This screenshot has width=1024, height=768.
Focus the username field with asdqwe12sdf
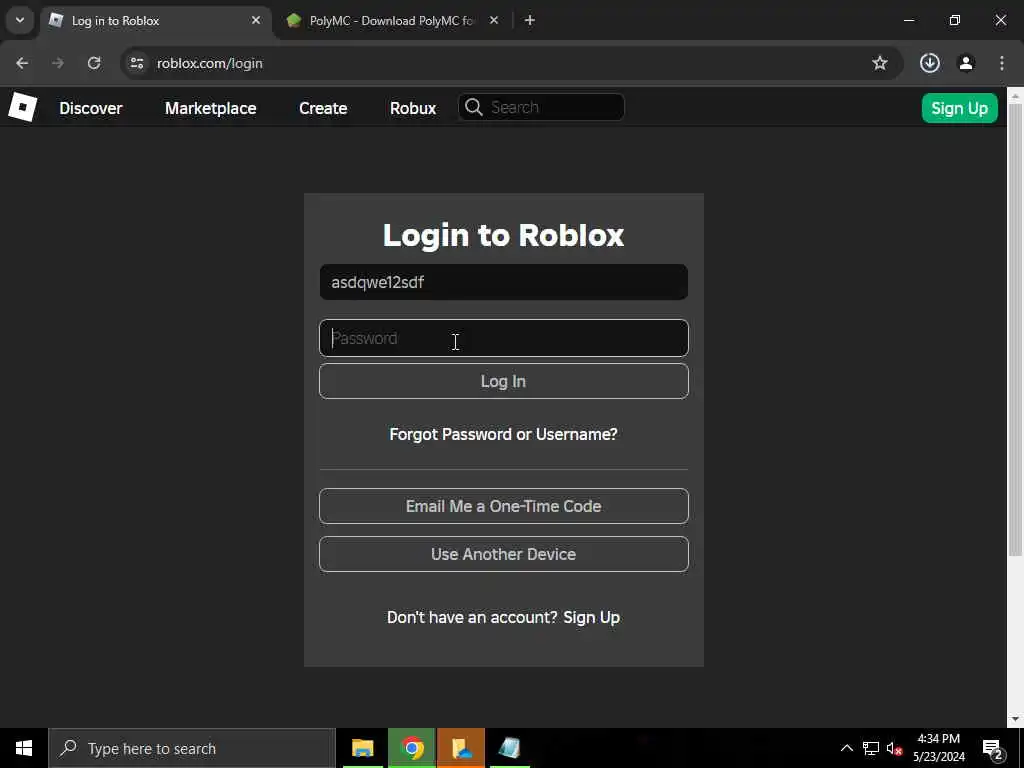click(x=504, y=282)
